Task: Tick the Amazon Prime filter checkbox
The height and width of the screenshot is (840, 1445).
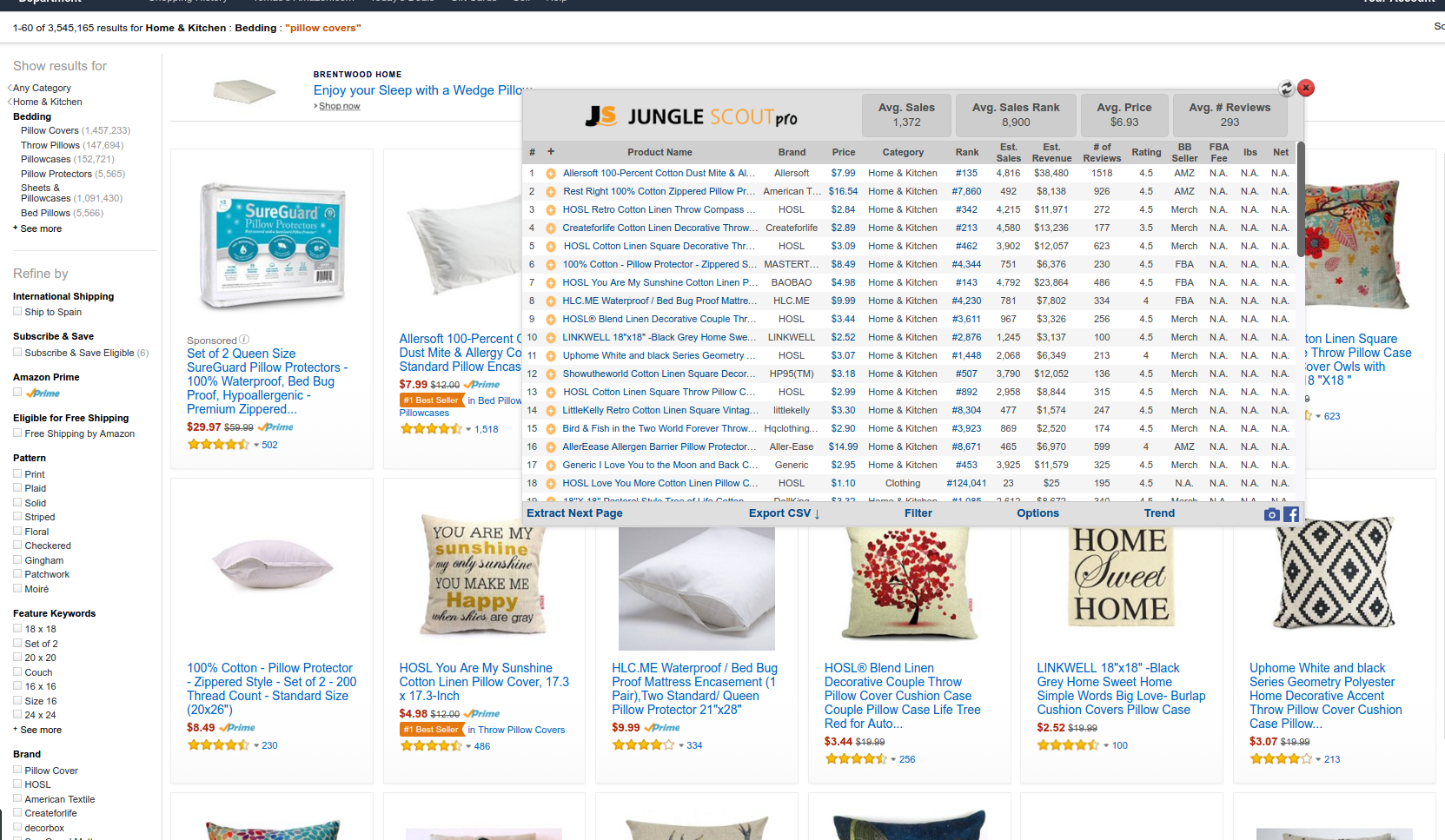Action: click(x=17, y=392)
